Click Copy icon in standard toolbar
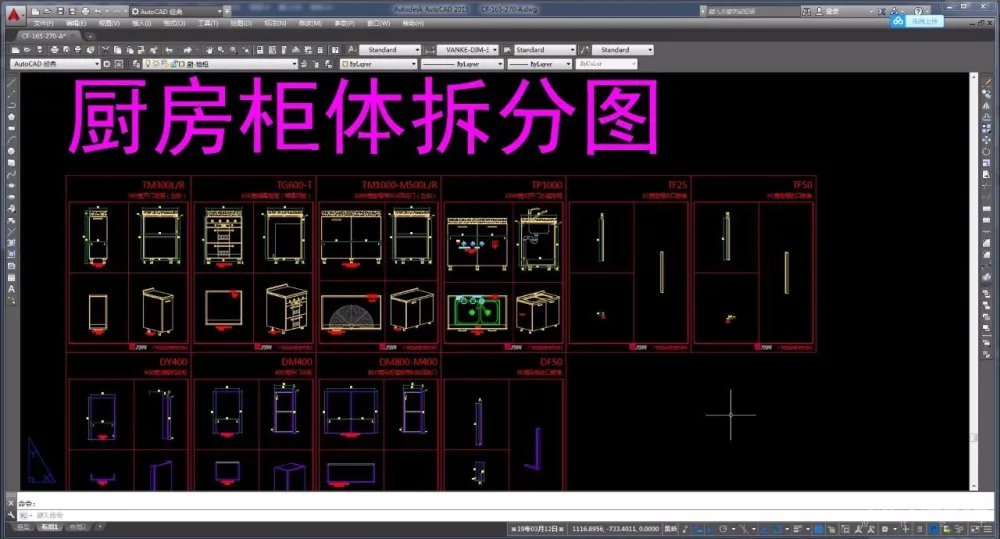Image resolution: width=1000 pixels, height=539 pixels. tap(117, 50)
